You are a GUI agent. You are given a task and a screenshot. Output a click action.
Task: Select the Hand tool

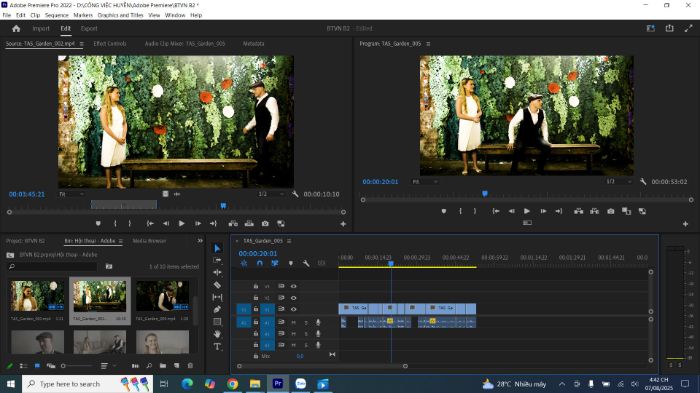[x=217, y=334]
